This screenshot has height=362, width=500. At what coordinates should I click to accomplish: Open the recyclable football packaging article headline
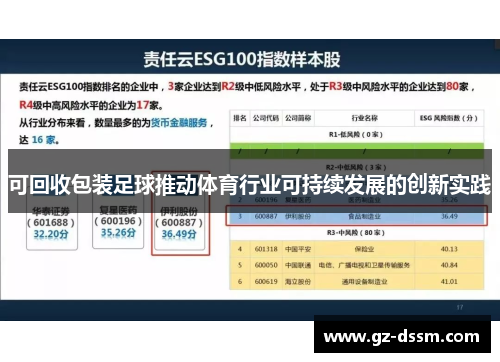250,184
